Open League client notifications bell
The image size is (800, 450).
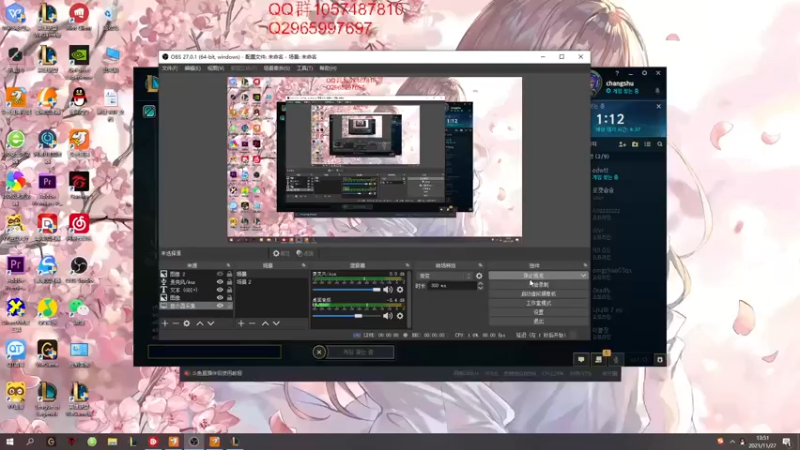click(657, 91)
